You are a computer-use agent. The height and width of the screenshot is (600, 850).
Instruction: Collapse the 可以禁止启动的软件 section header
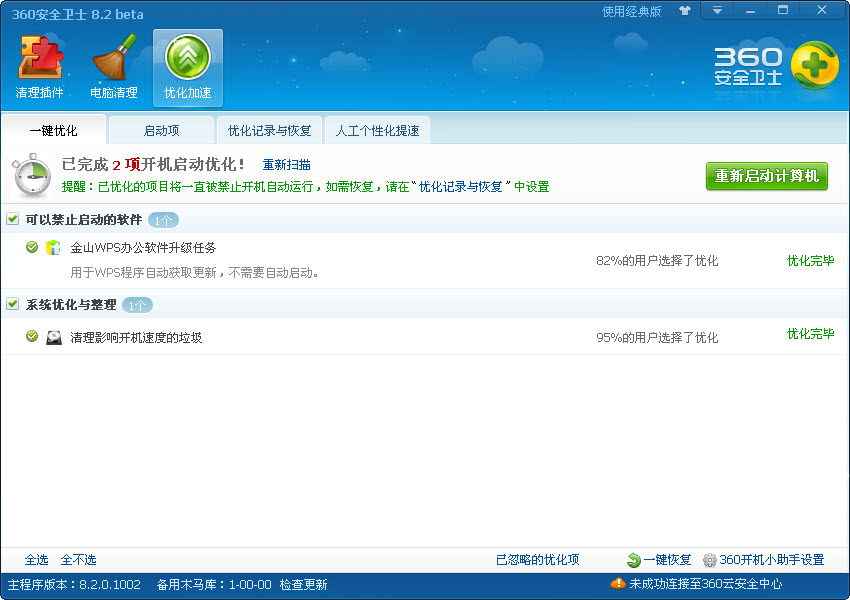[x=84, y=219]
